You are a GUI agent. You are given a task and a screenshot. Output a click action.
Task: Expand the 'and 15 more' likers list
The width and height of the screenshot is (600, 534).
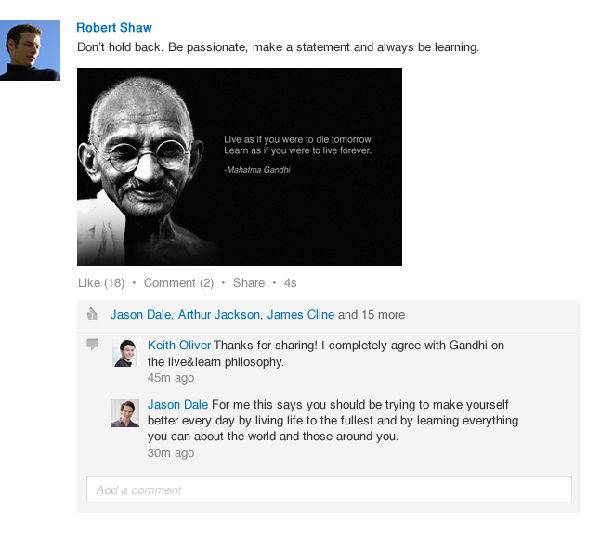click(x=371, y=315)
